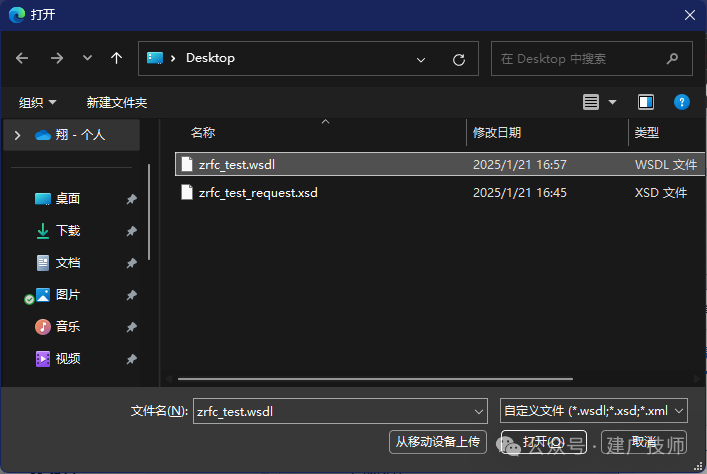Screen dimensions: 707x474
Task: Open 桌面 in the sidebar
Action: (x=68, y=199)
